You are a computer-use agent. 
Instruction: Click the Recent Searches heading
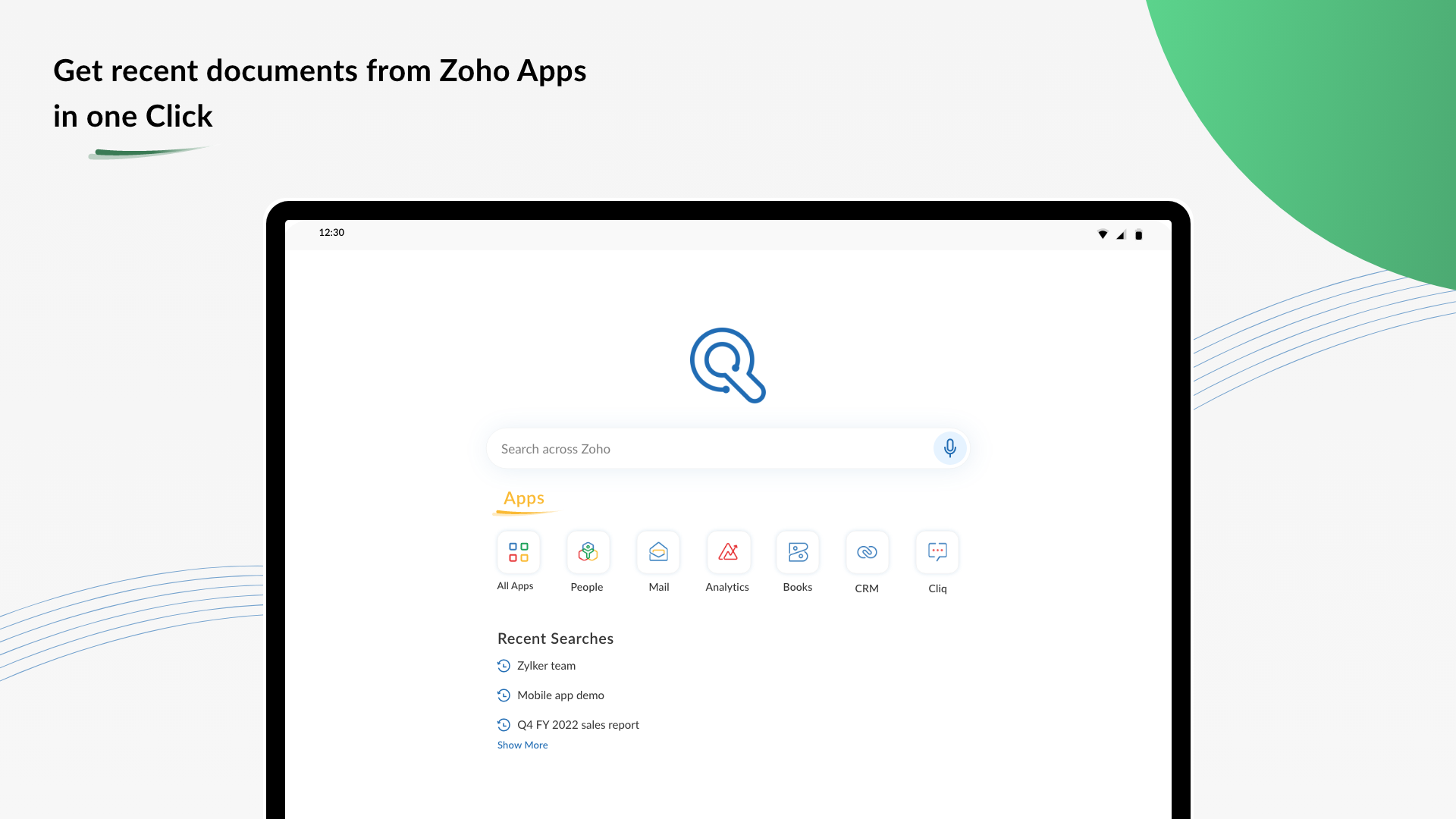point(555,639)
